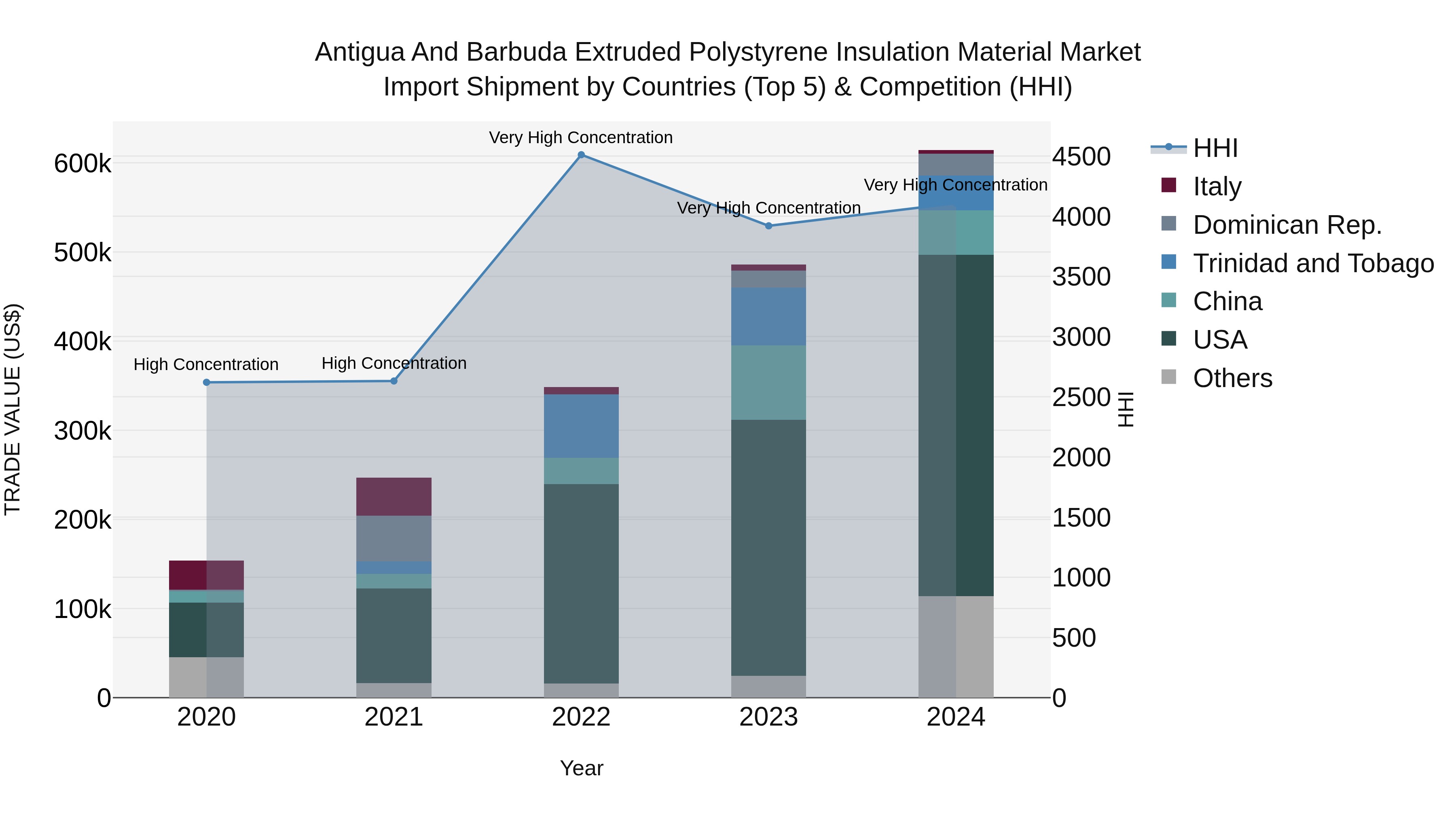Click the 2022 x-axis label
This screenshot has height=819, width=1456.
(581, 717)
